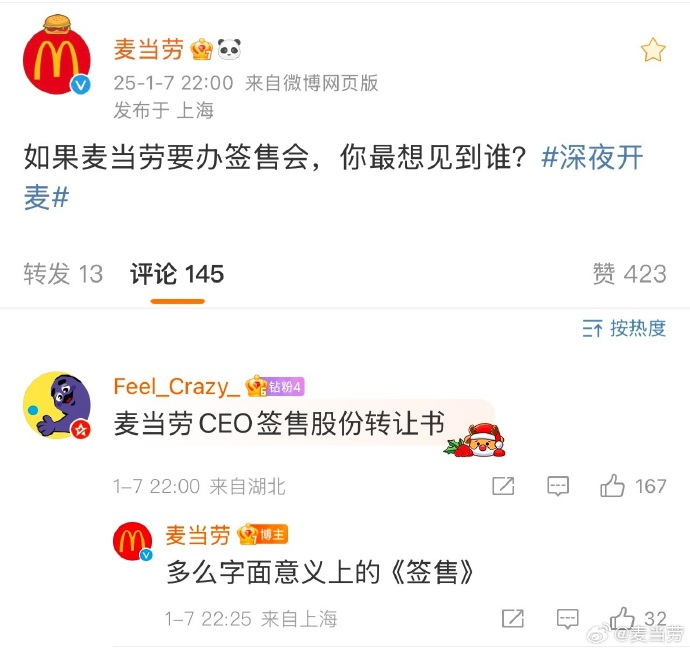Click the 麦当劳 author name at top
The image size is (690, 650).
pyautogui.click(x=149, y=49)
